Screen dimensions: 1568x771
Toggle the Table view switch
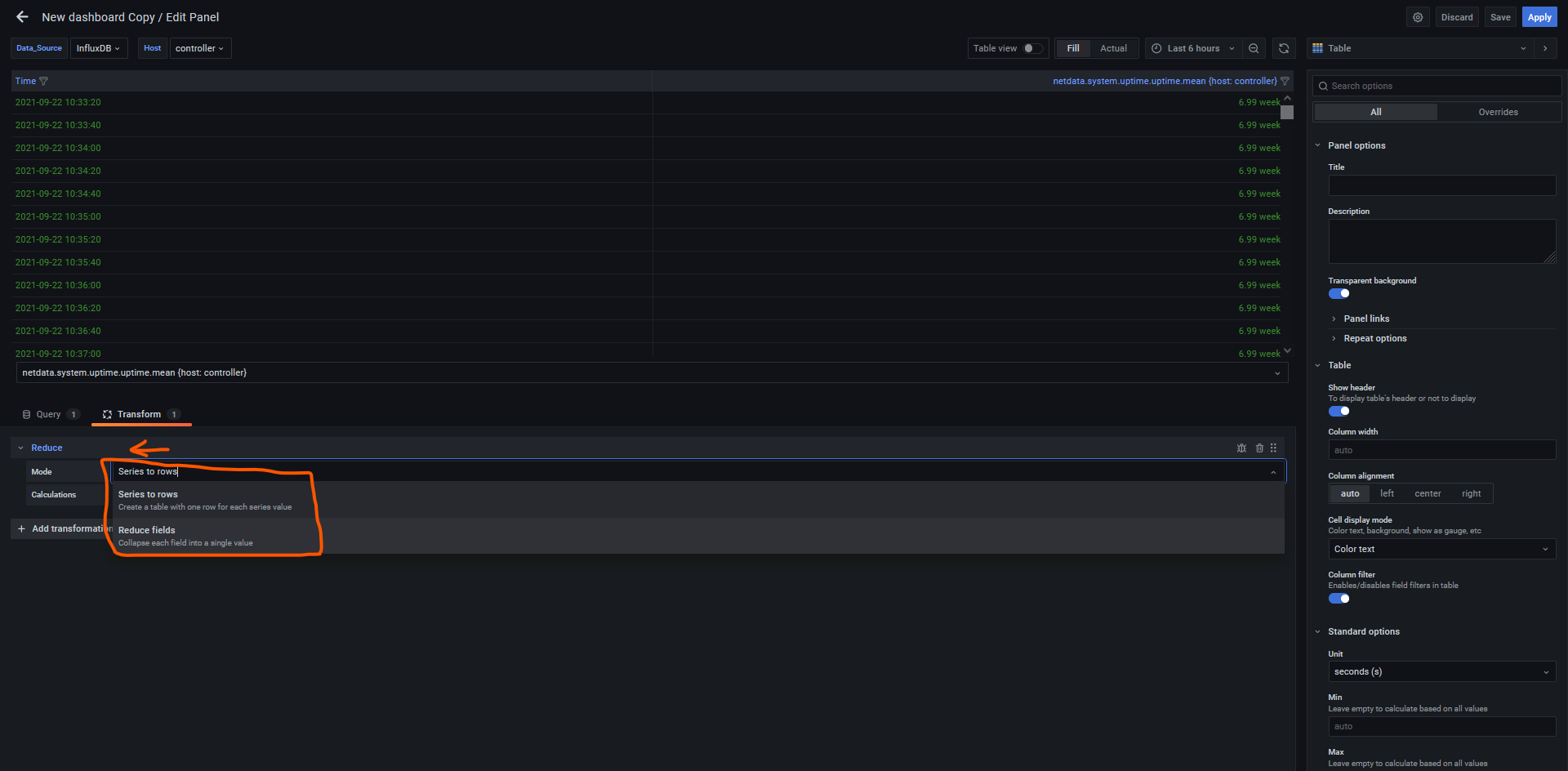pyautogui.click(x=1032, y=48)
